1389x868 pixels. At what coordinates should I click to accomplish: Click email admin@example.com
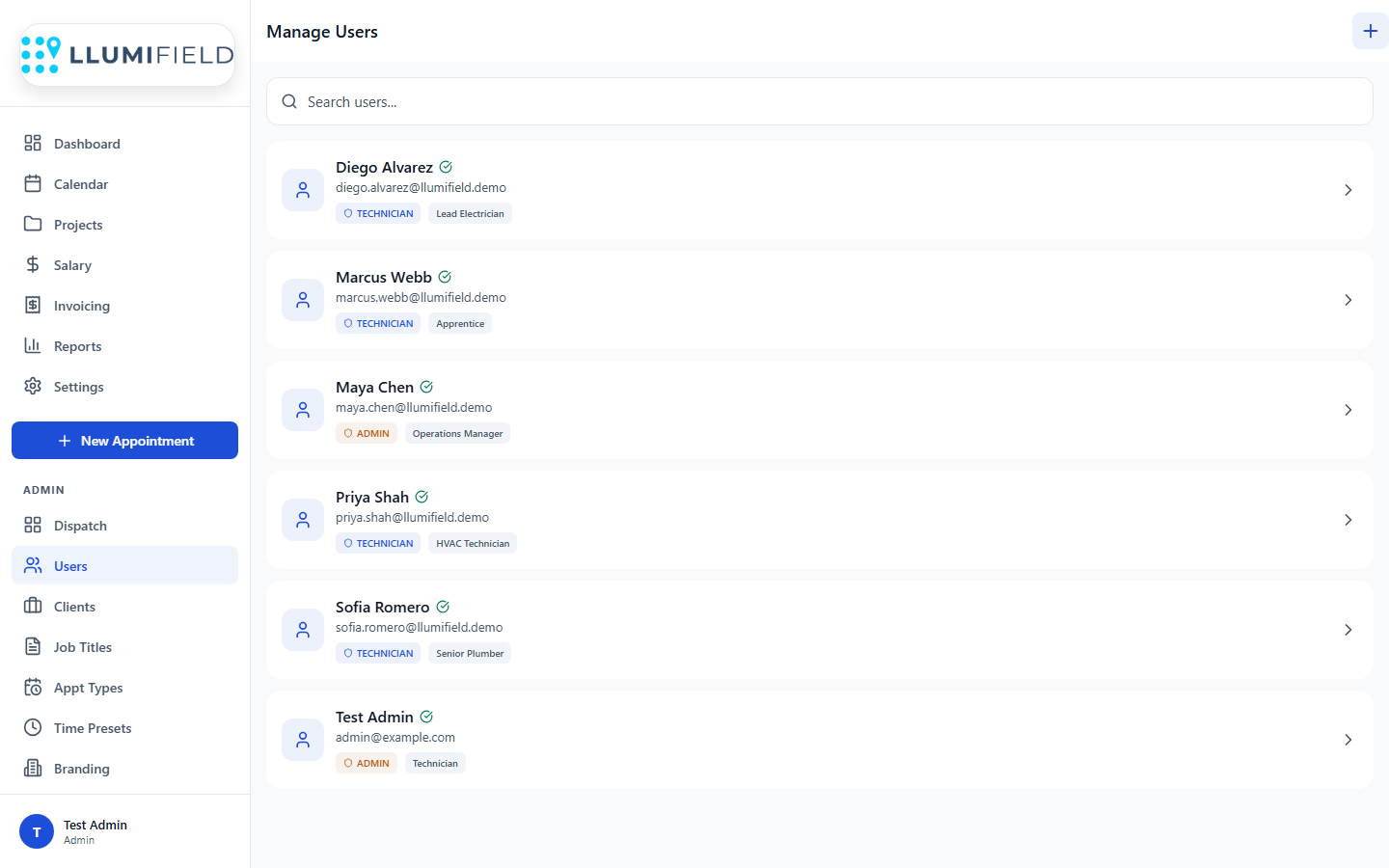(x=395, y=738)
